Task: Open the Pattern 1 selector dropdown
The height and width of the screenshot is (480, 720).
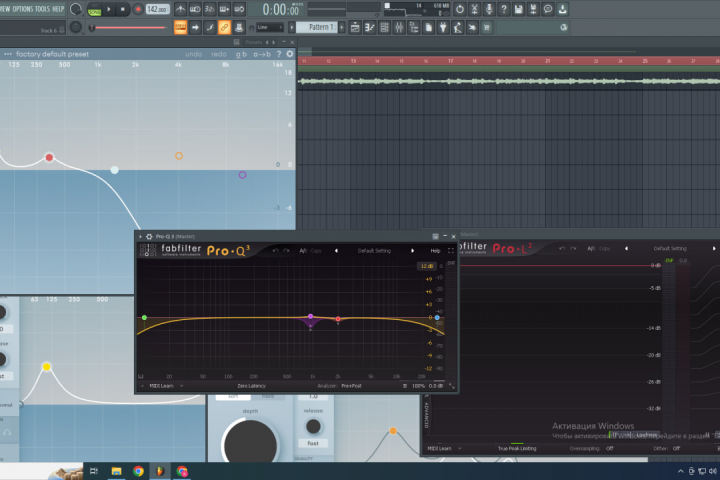Action: tap(319, 27)
